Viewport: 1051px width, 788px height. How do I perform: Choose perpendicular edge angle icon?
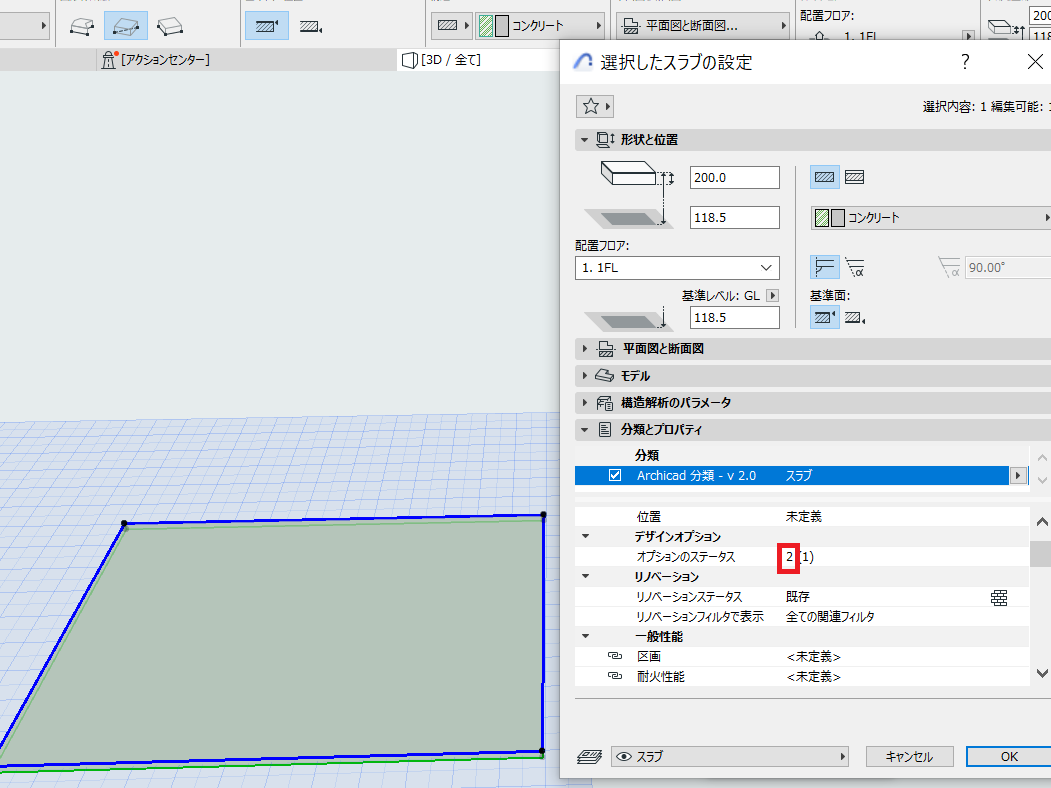824,267
